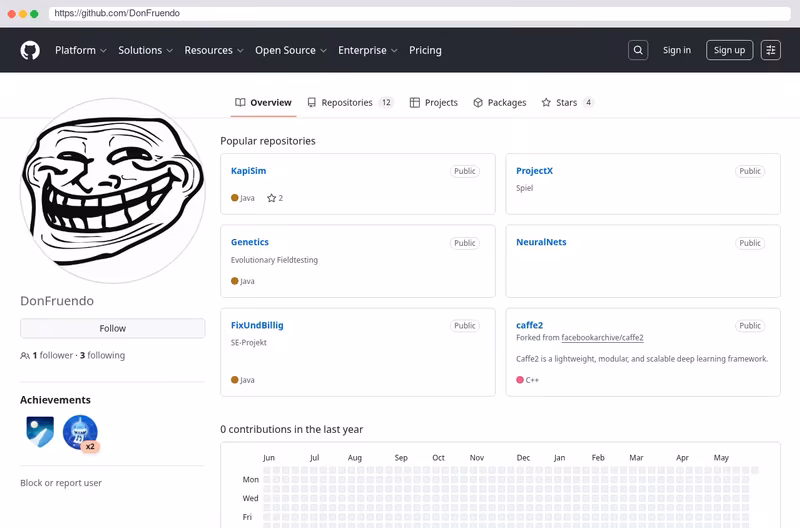Click the Sign in link
This screenshot has width=800, height=528.
tap(677, 50)
